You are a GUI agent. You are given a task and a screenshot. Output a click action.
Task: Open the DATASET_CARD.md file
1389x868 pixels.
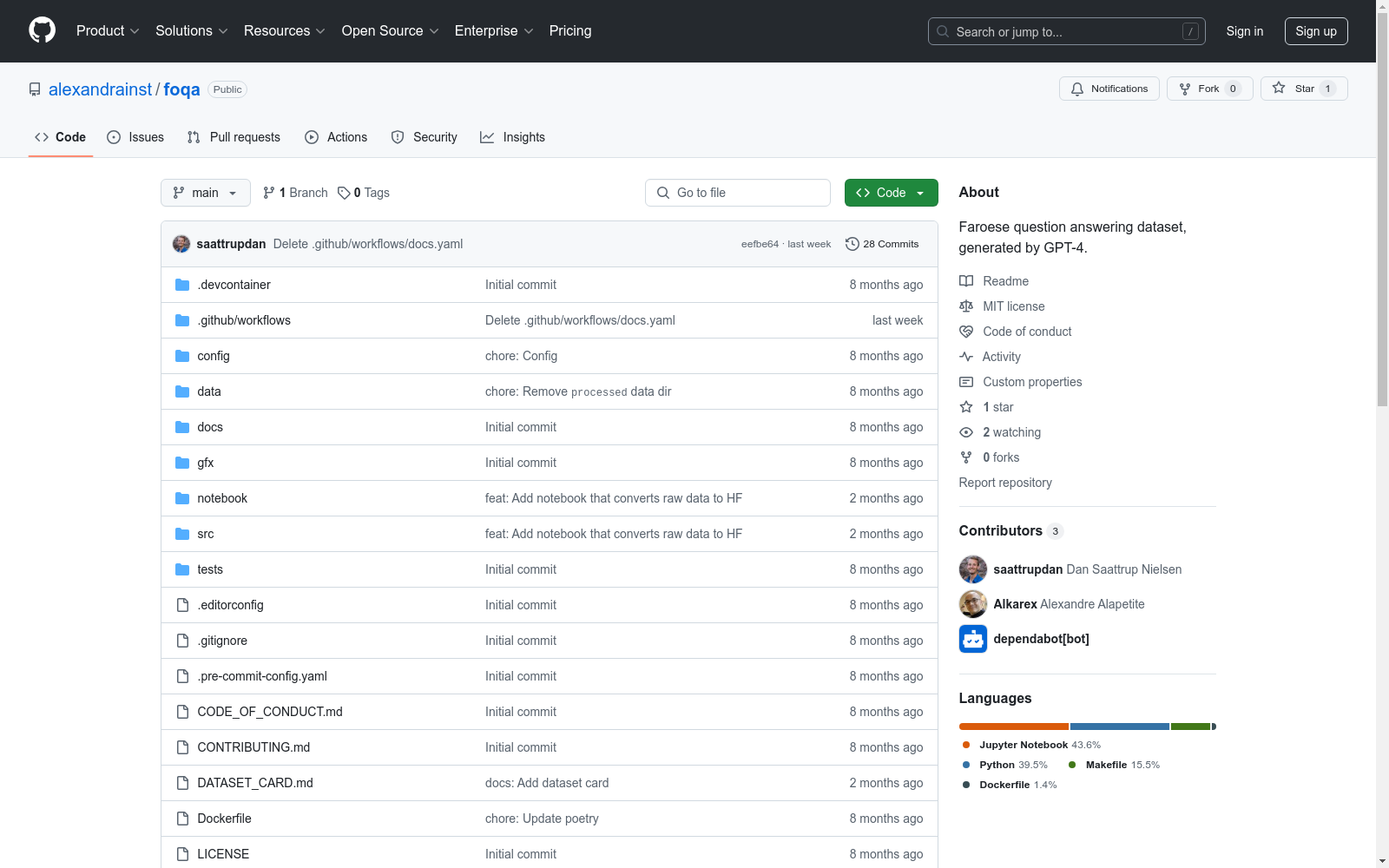point(255,783)
